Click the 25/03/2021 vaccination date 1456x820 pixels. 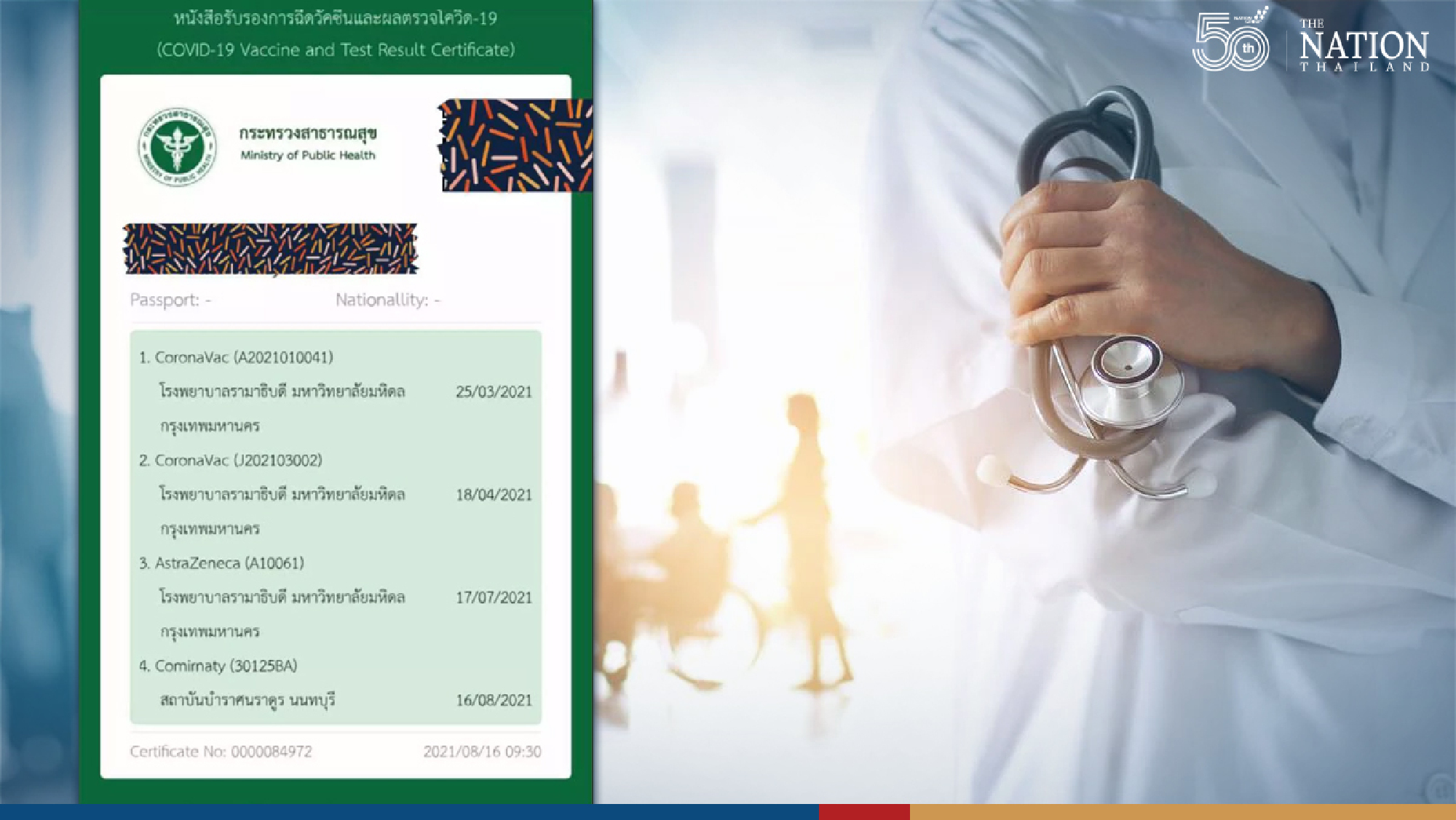(x=494, y=392)
